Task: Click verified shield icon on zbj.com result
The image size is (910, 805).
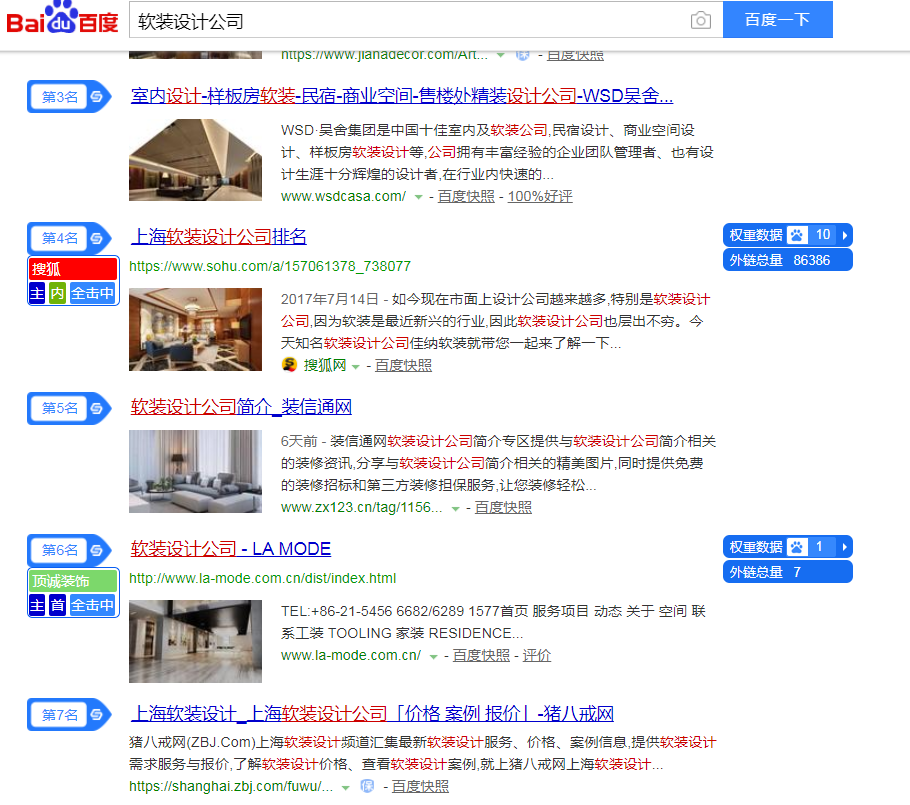Action: (x=367, y=786)
